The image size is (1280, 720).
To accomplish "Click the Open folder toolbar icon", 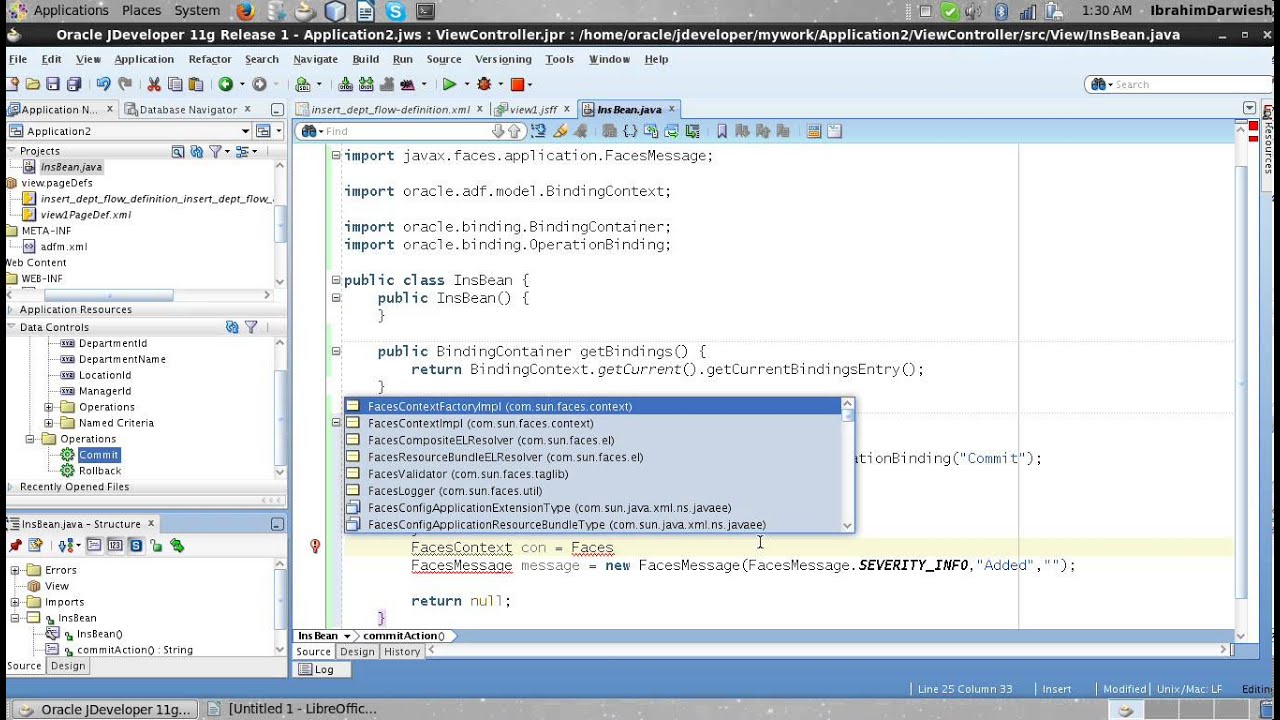I will [x=32, y=84].
